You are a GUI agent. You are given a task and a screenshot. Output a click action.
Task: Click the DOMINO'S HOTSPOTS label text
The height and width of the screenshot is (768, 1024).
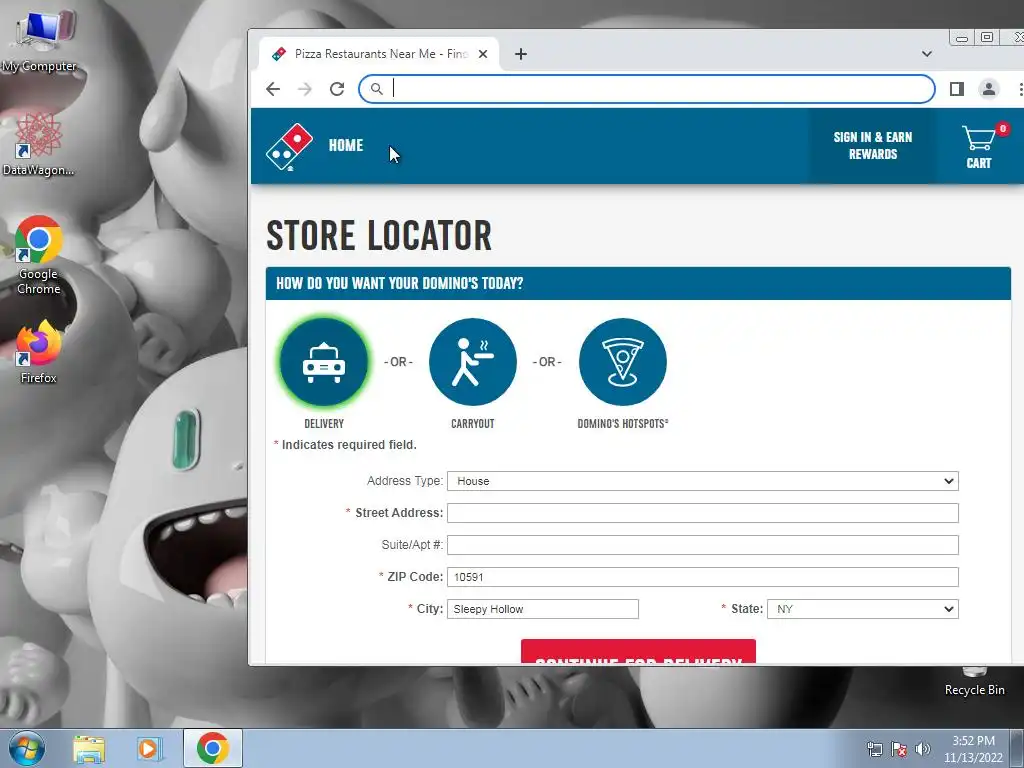(622, 424)
